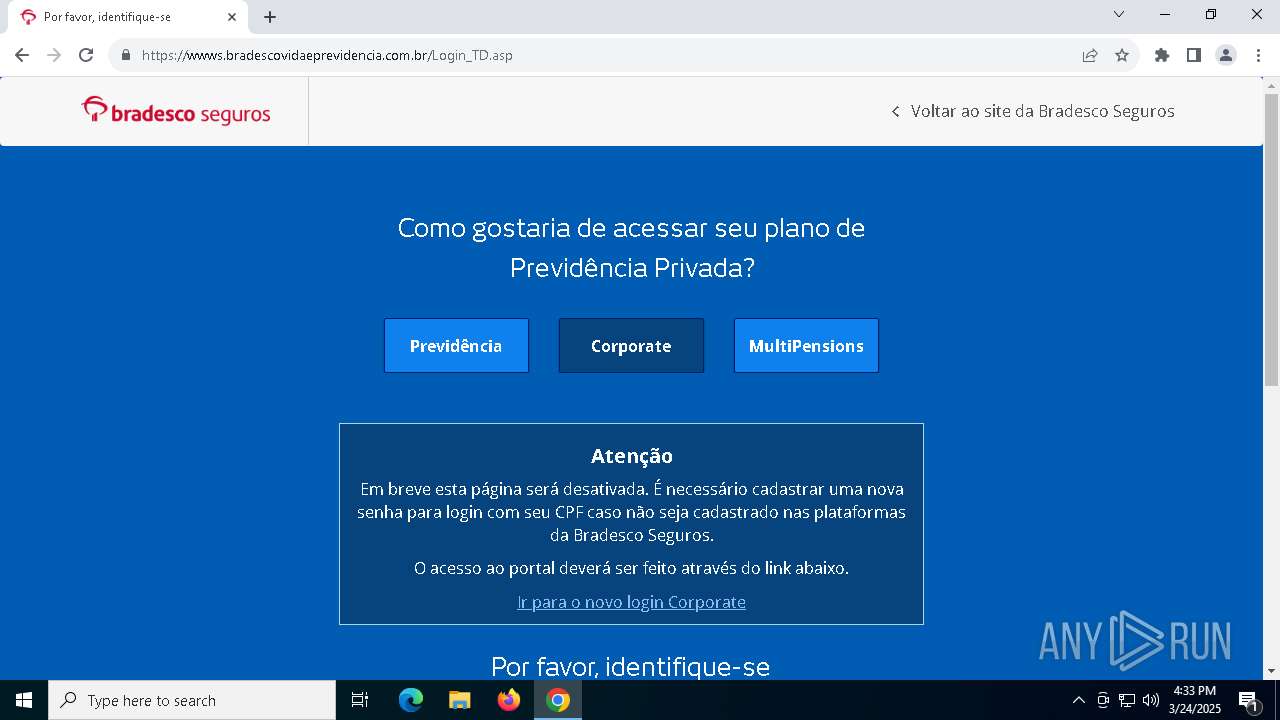Show hidden system tray icons

1078,700
